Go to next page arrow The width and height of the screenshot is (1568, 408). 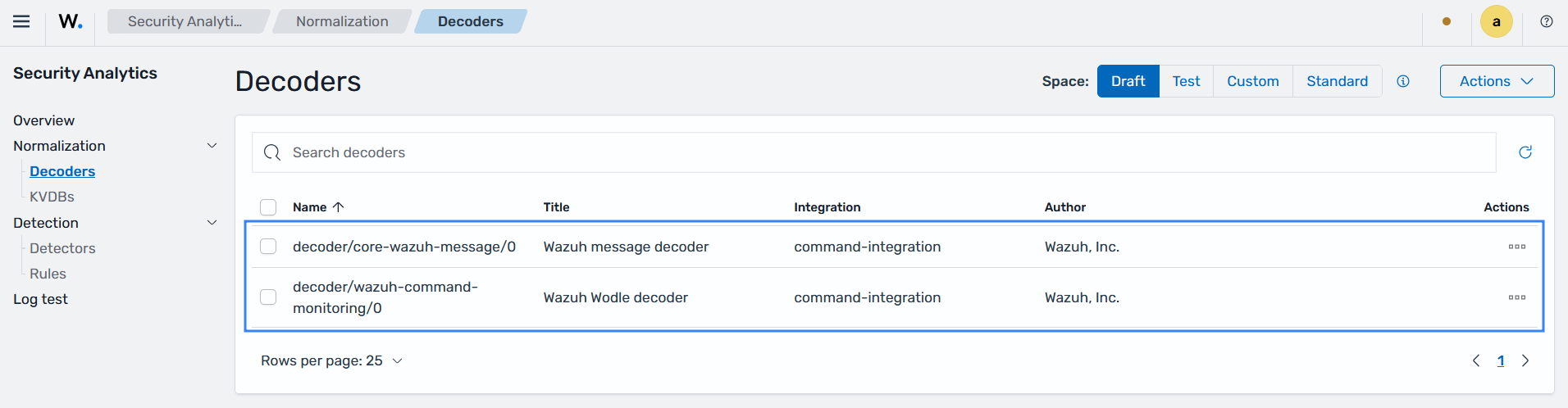tap(1525, 360)
